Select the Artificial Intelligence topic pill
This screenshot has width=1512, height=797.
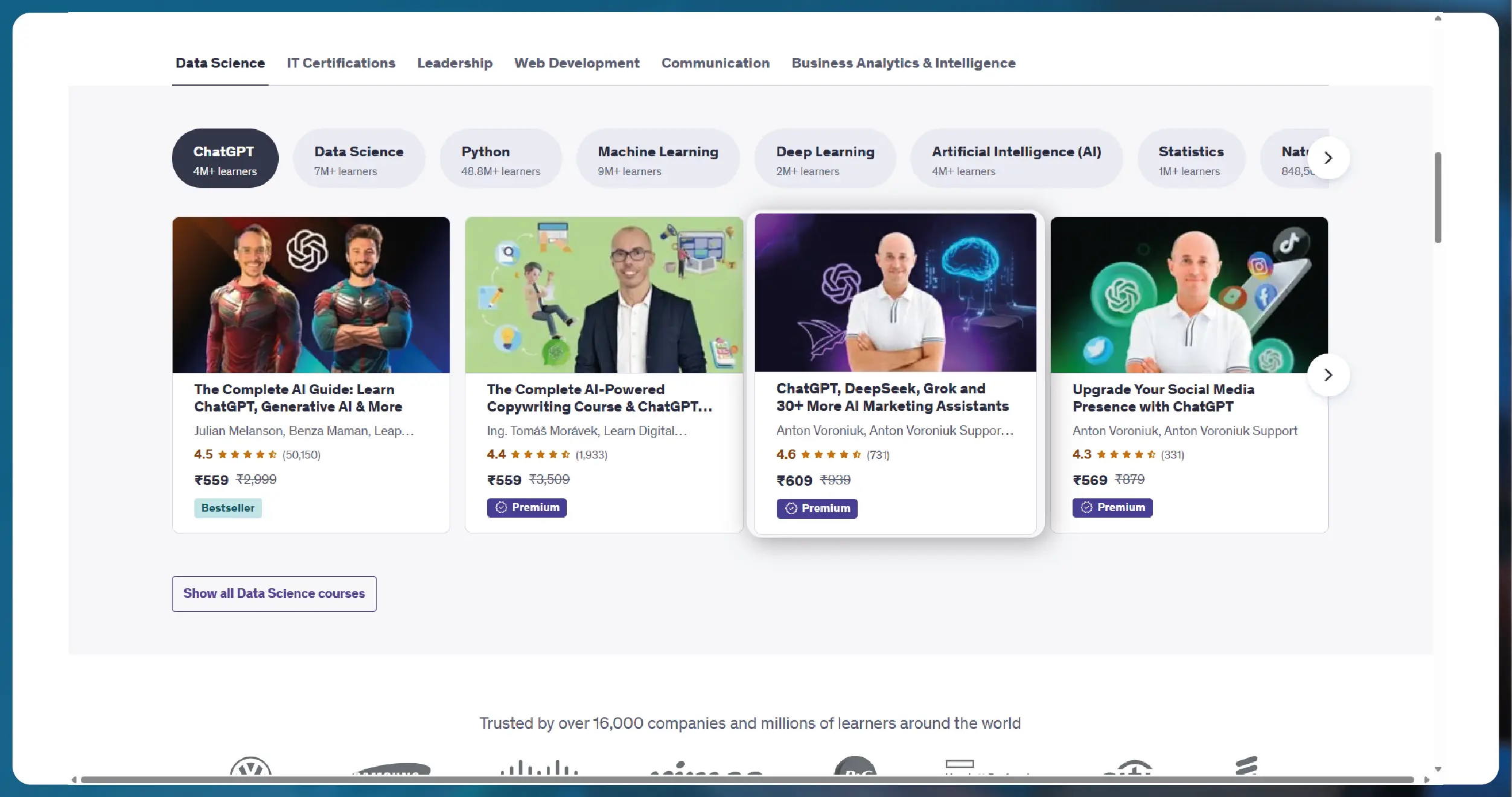coord(1016,158)
